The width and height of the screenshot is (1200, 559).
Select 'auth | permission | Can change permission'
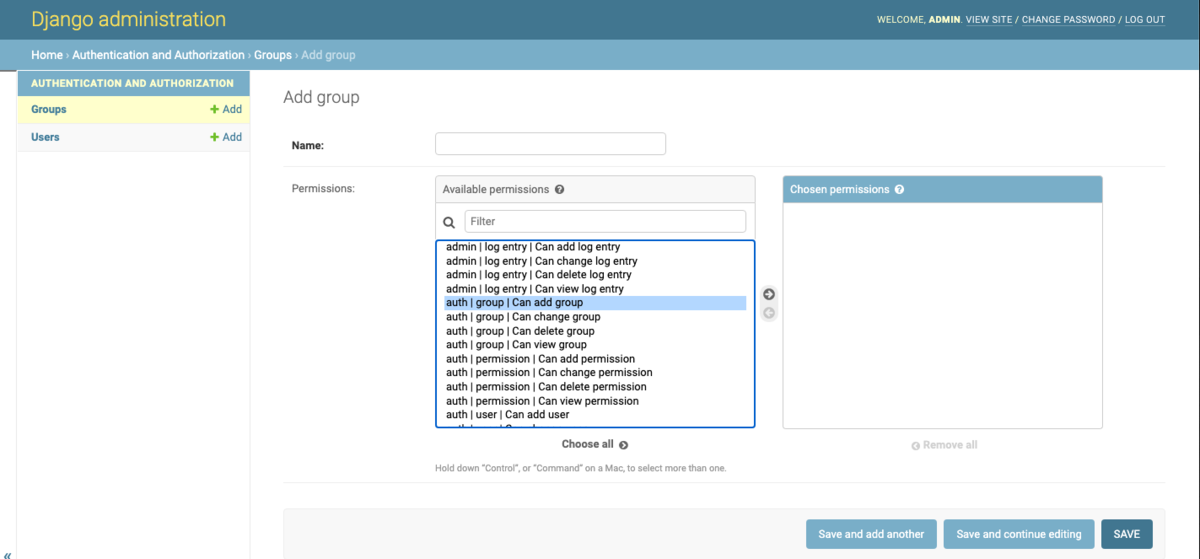click(595, 373)
